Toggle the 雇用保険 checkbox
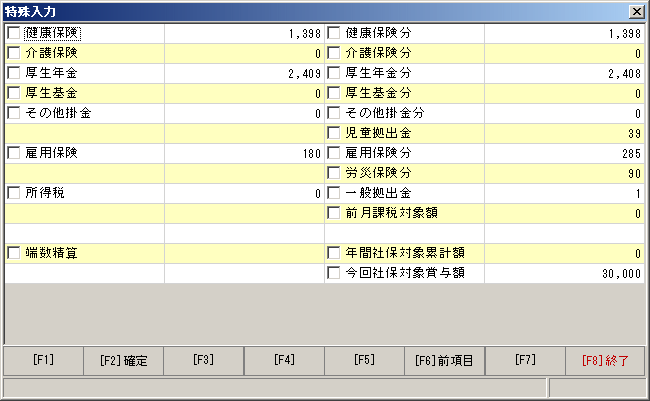Screen dimensions: 650x401 coord(14,153)
